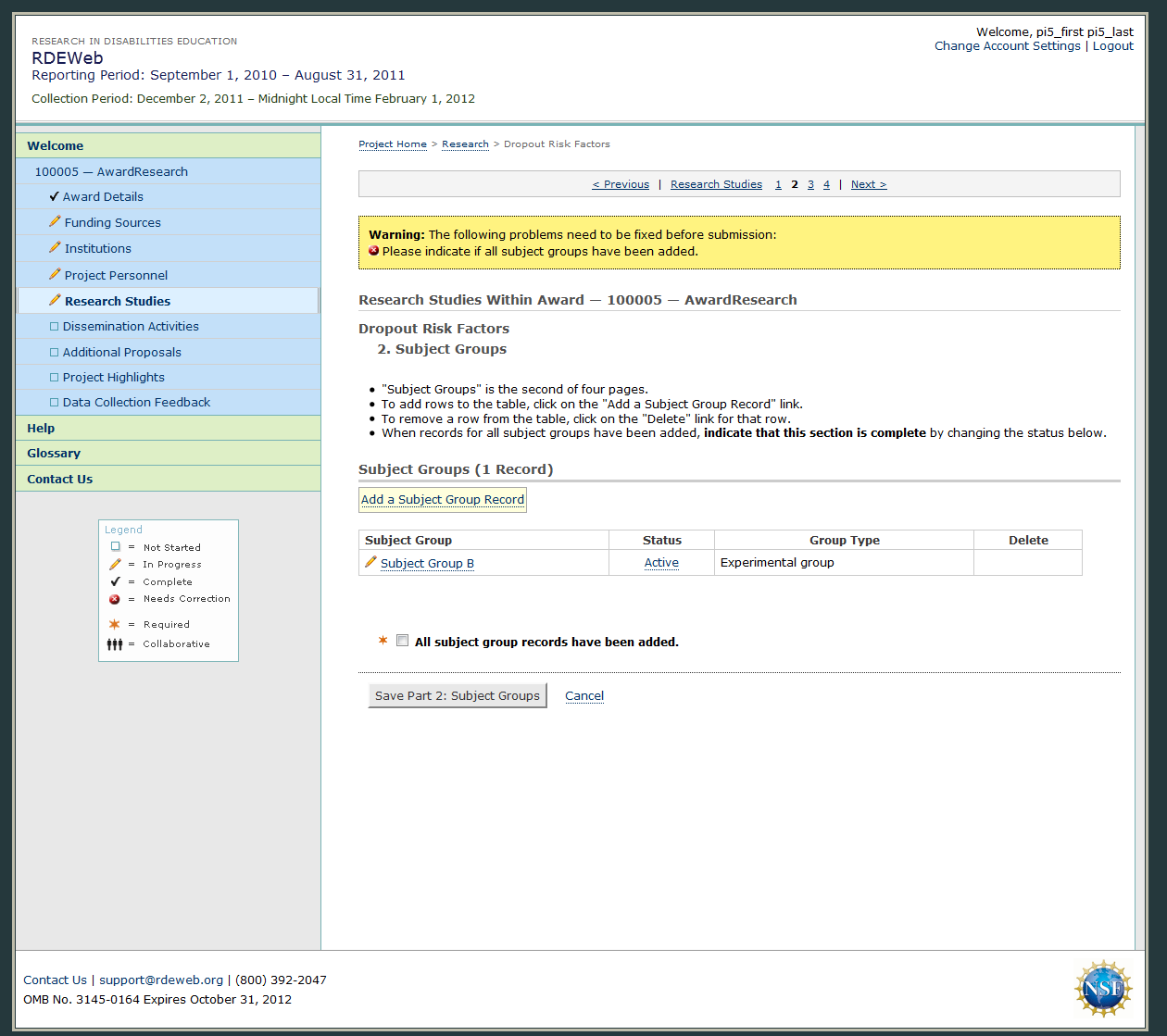Click Save Part 2: Subject Groups button

point(458,695)
